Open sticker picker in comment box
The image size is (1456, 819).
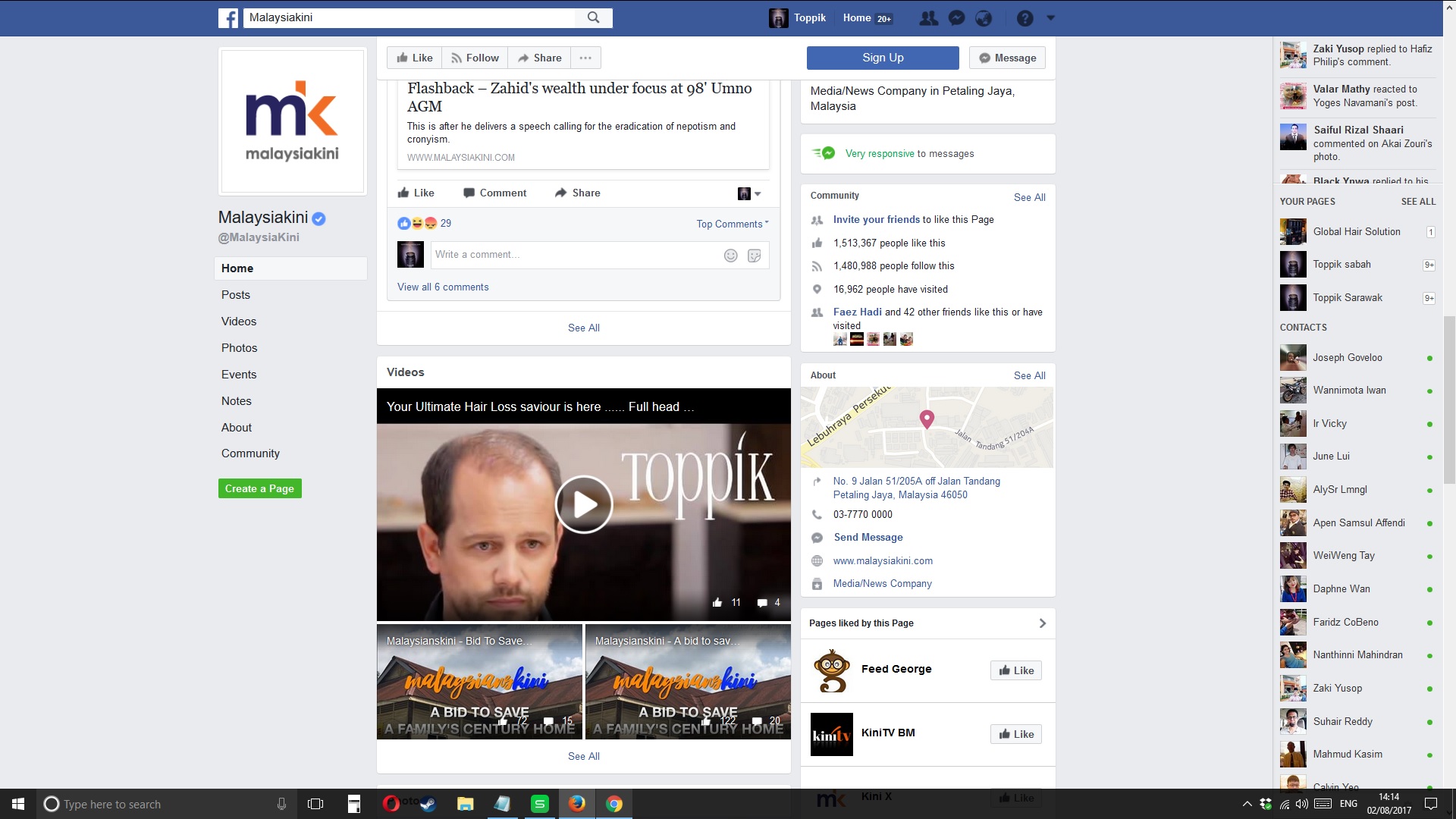click(x=754, y=256)
